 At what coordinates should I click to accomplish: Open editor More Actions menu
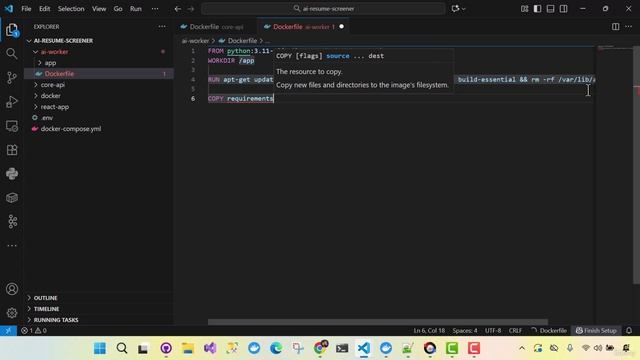(629, 27)
